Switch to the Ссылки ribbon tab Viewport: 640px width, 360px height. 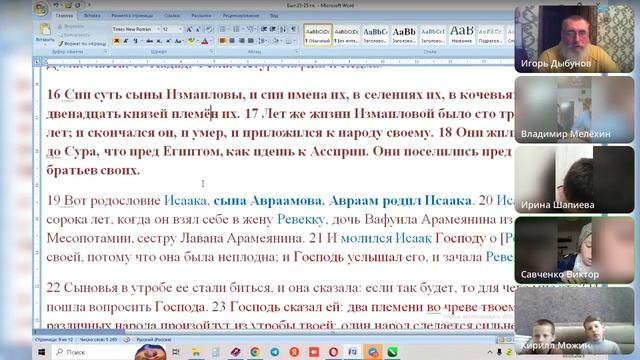coord(172,16)
